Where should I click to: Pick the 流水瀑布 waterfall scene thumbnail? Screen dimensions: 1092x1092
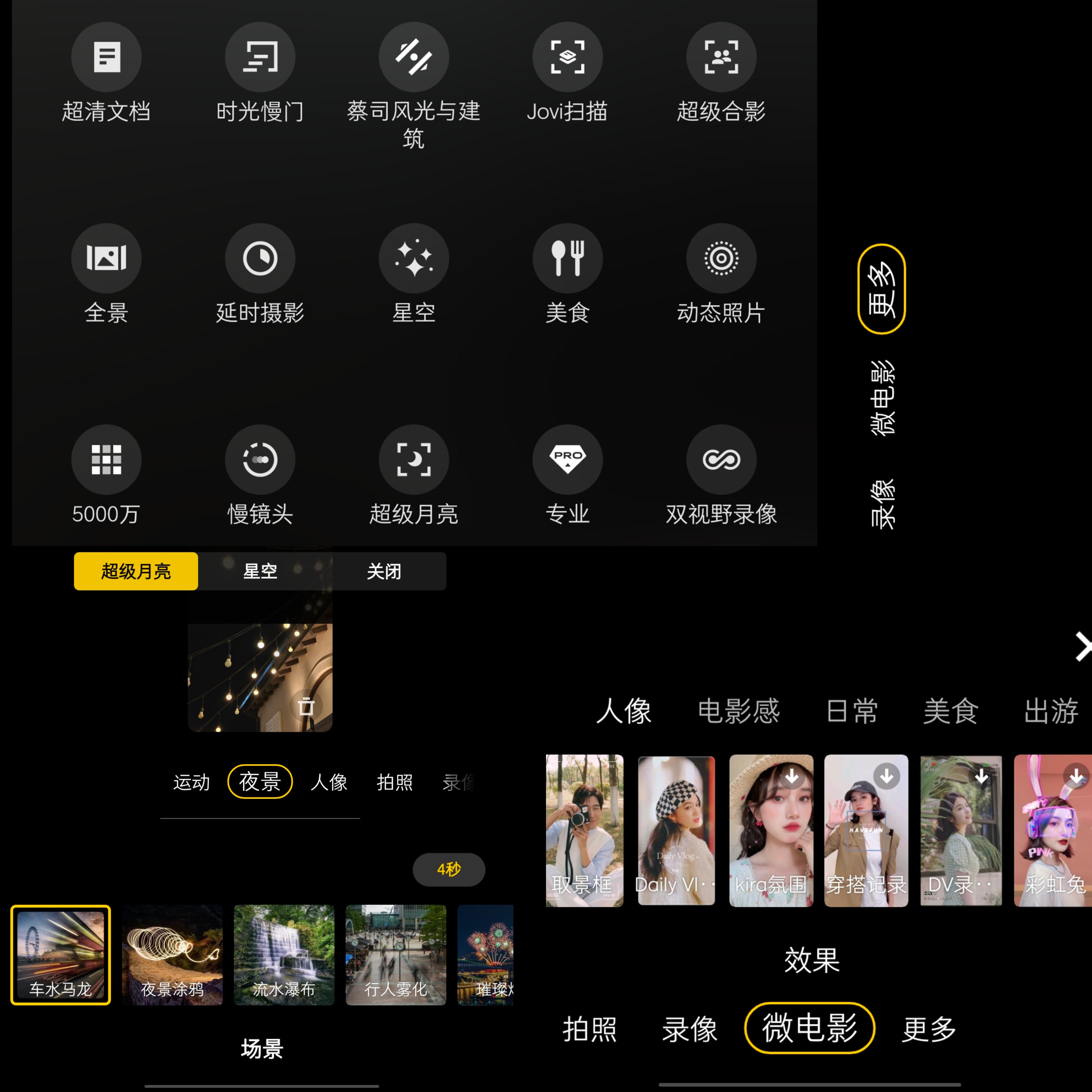point(284,955)
